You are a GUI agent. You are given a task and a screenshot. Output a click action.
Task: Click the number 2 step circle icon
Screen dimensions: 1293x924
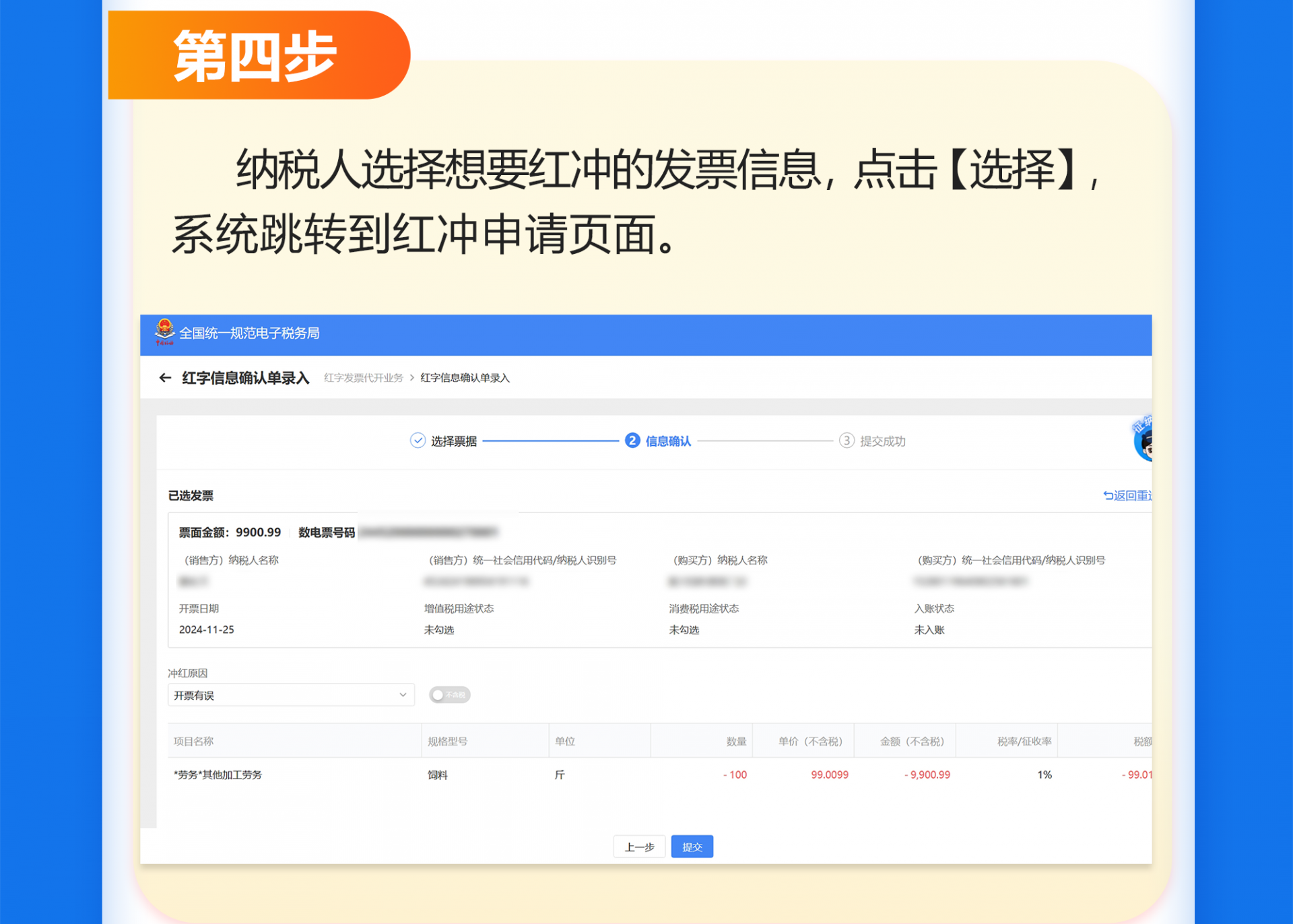pos(632,440)
